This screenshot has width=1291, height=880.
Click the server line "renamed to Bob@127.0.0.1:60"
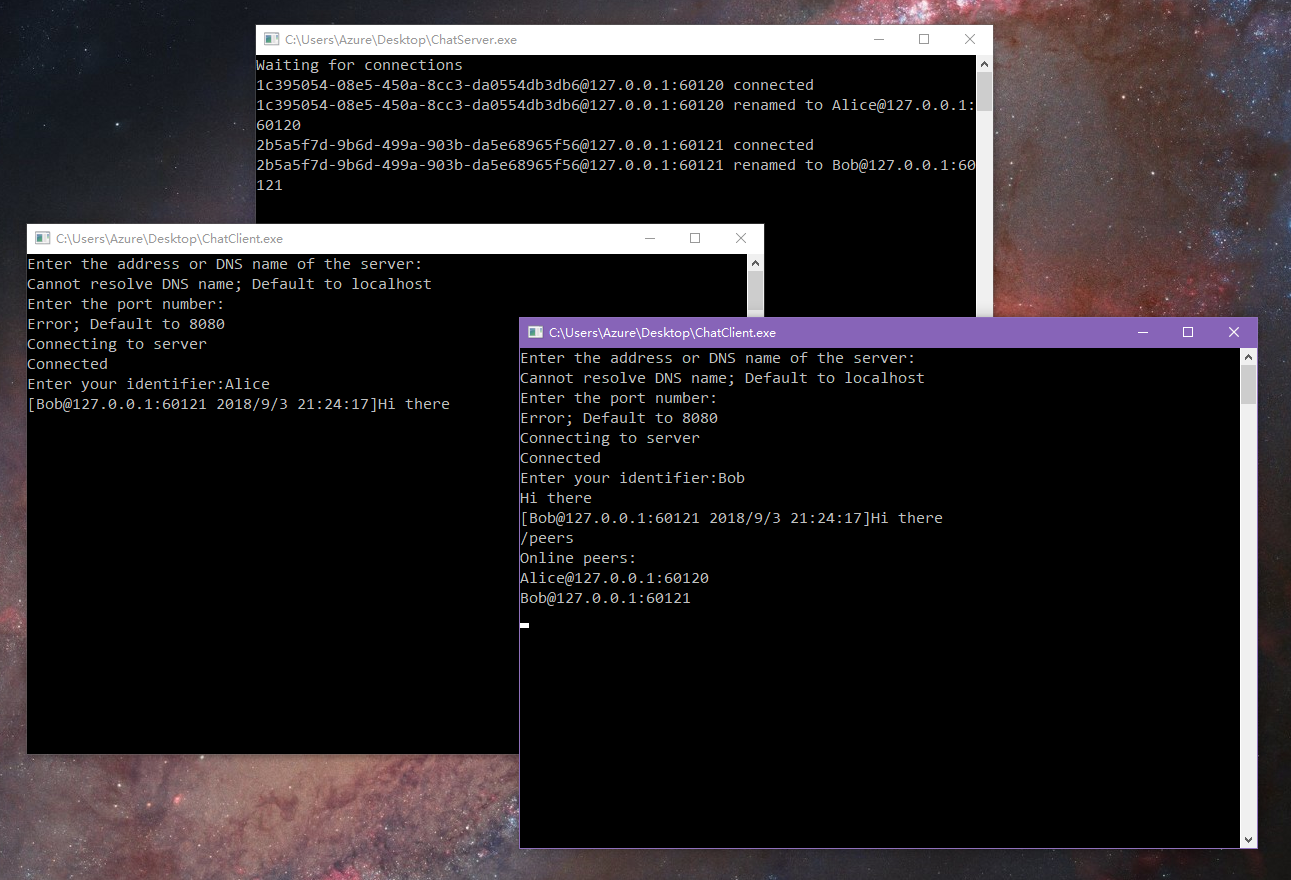(616, 165)
